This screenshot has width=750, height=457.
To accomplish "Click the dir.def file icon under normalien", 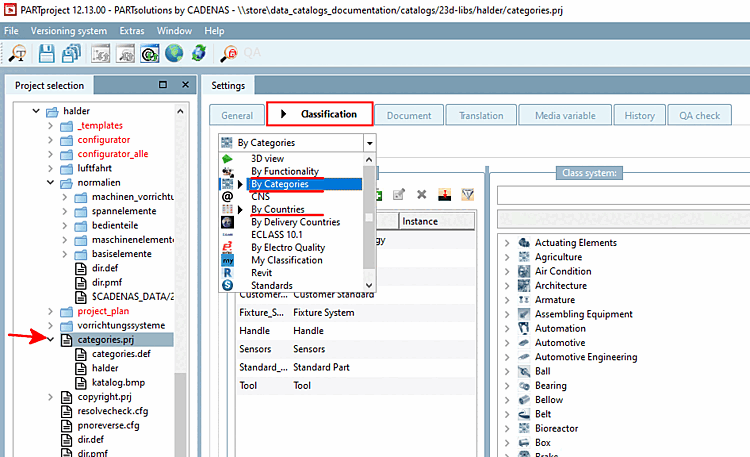I will point(80,268).
